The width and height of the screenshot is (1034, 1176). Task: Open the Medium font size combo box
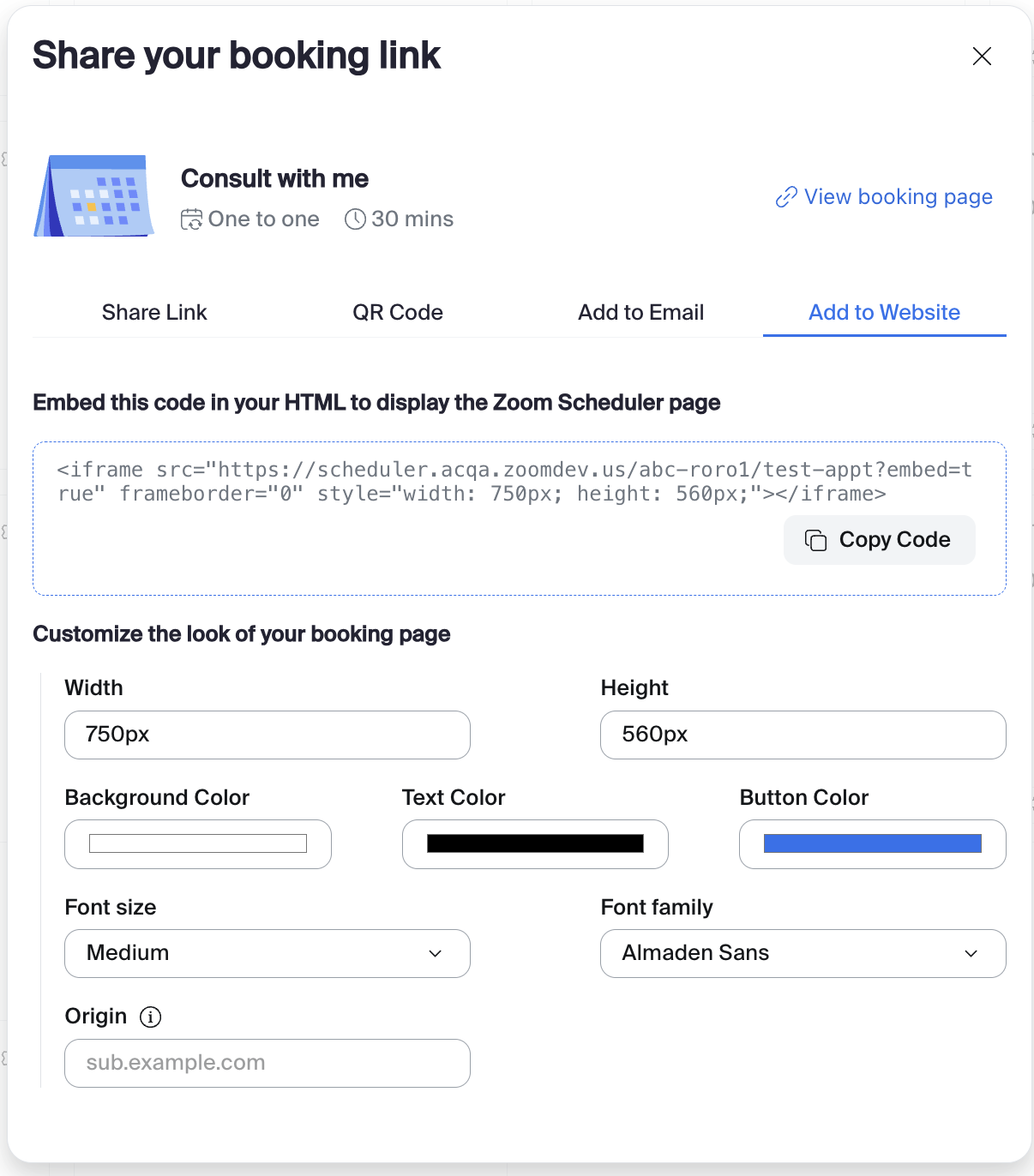tap(267, 953)
